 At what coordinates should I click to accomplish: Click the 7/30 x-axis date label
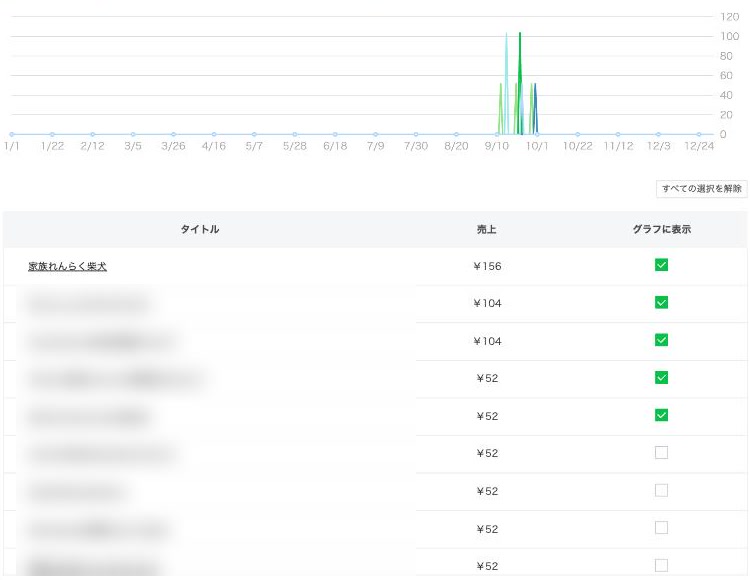tap(416, 146)
